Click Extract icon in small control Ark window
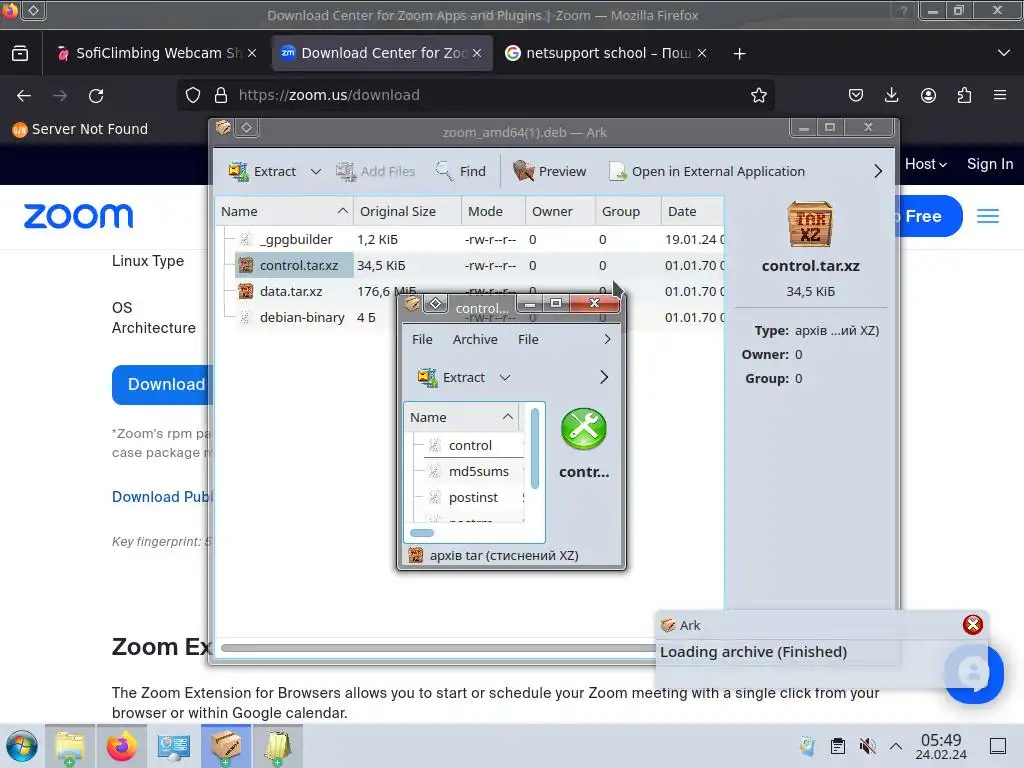Screen dimensions: 1024x768 428,377
